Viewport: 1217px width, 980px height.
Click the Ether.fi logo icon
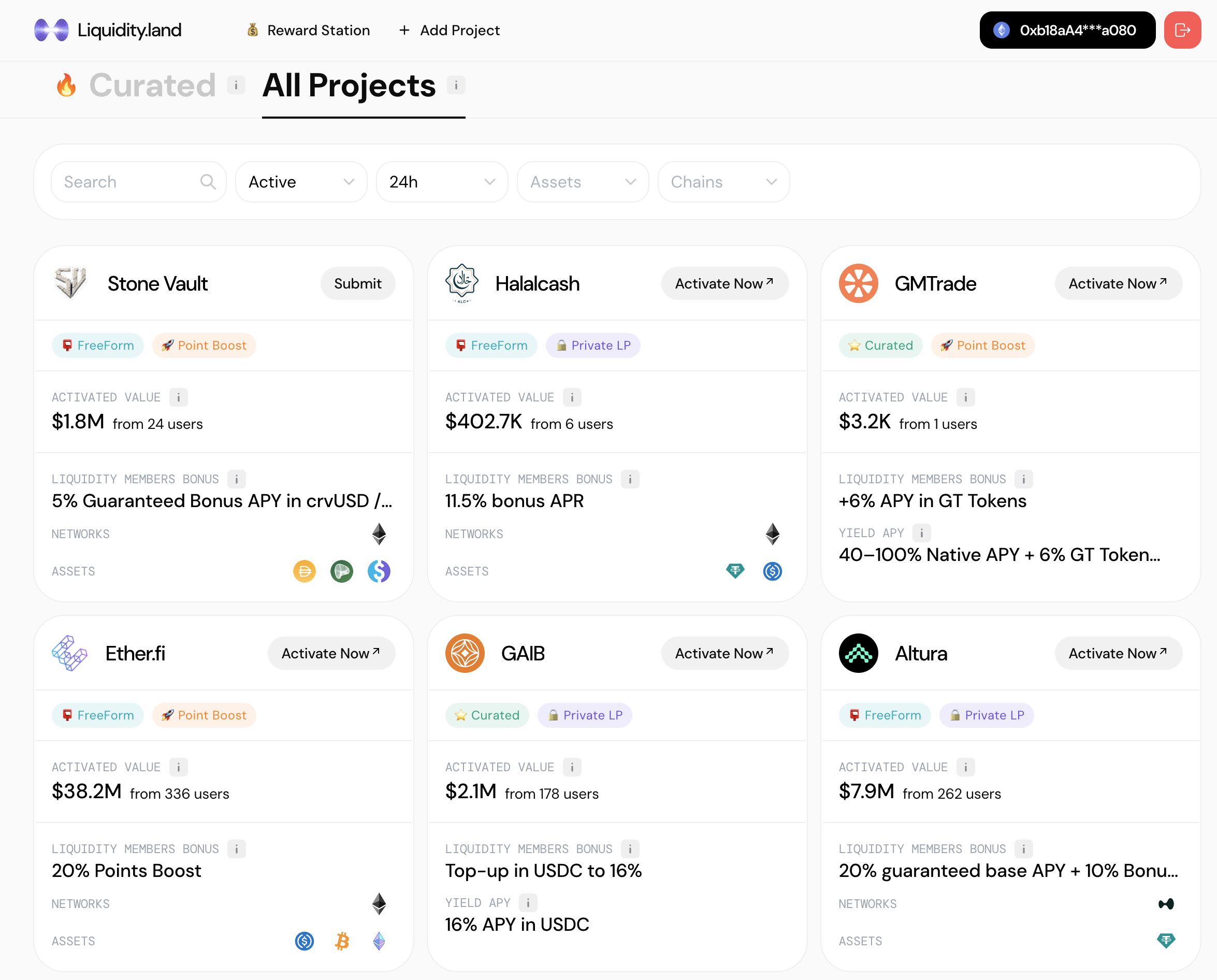(69, 653)
